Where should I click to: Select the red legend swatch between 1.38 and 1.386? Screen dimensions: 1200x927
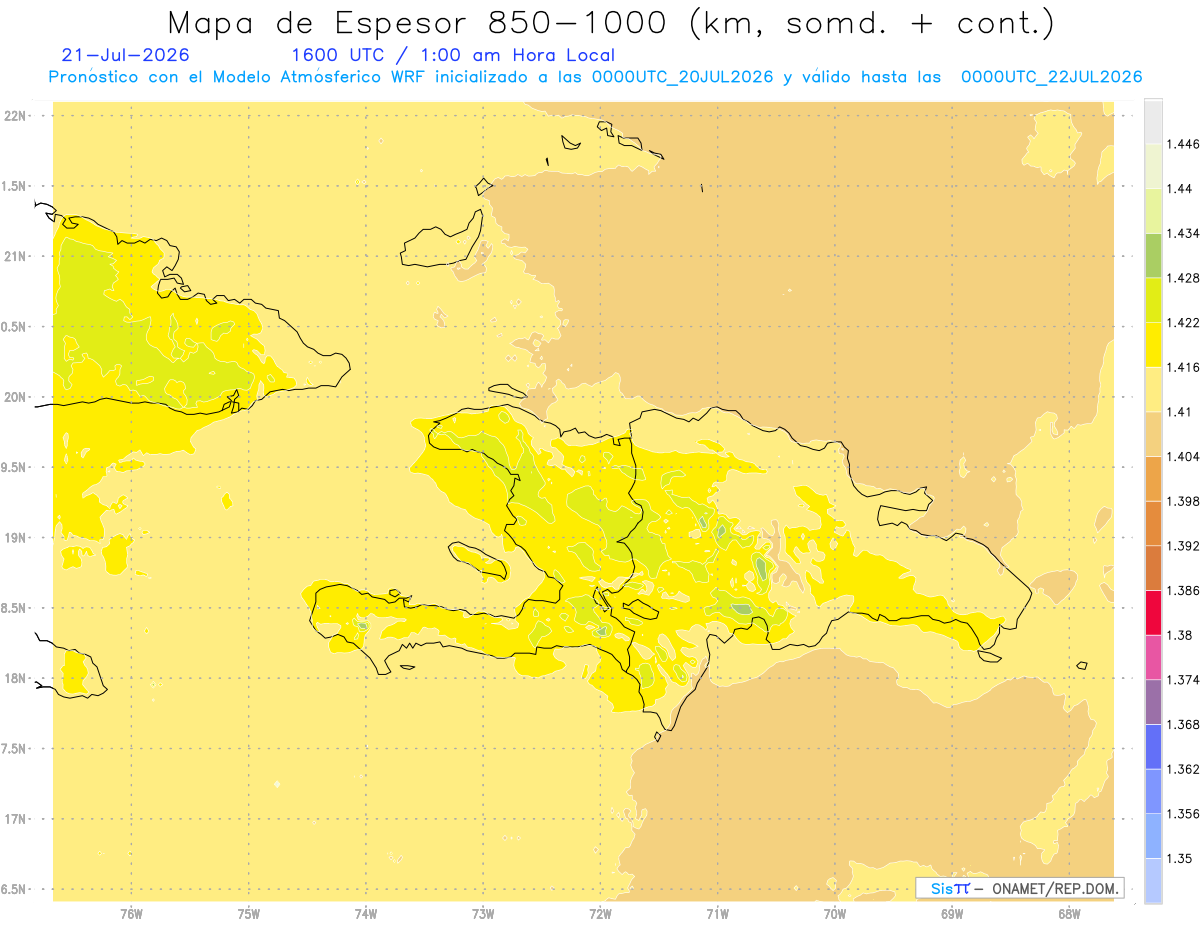pos(1153,612)
